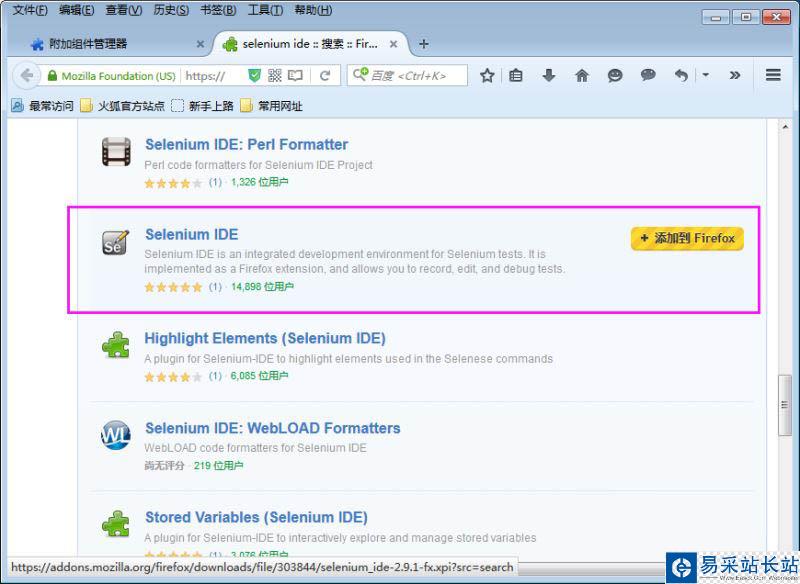
Task: Open the QR code icon in address bar
Action: [x=274, y=75]
